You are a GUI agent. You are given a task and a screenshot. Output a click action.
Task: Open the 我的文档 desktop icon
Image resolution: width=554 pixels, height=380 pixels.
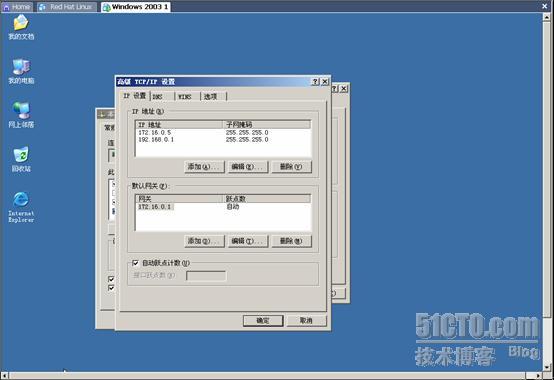pyautogui.click(x=21, y=27)
